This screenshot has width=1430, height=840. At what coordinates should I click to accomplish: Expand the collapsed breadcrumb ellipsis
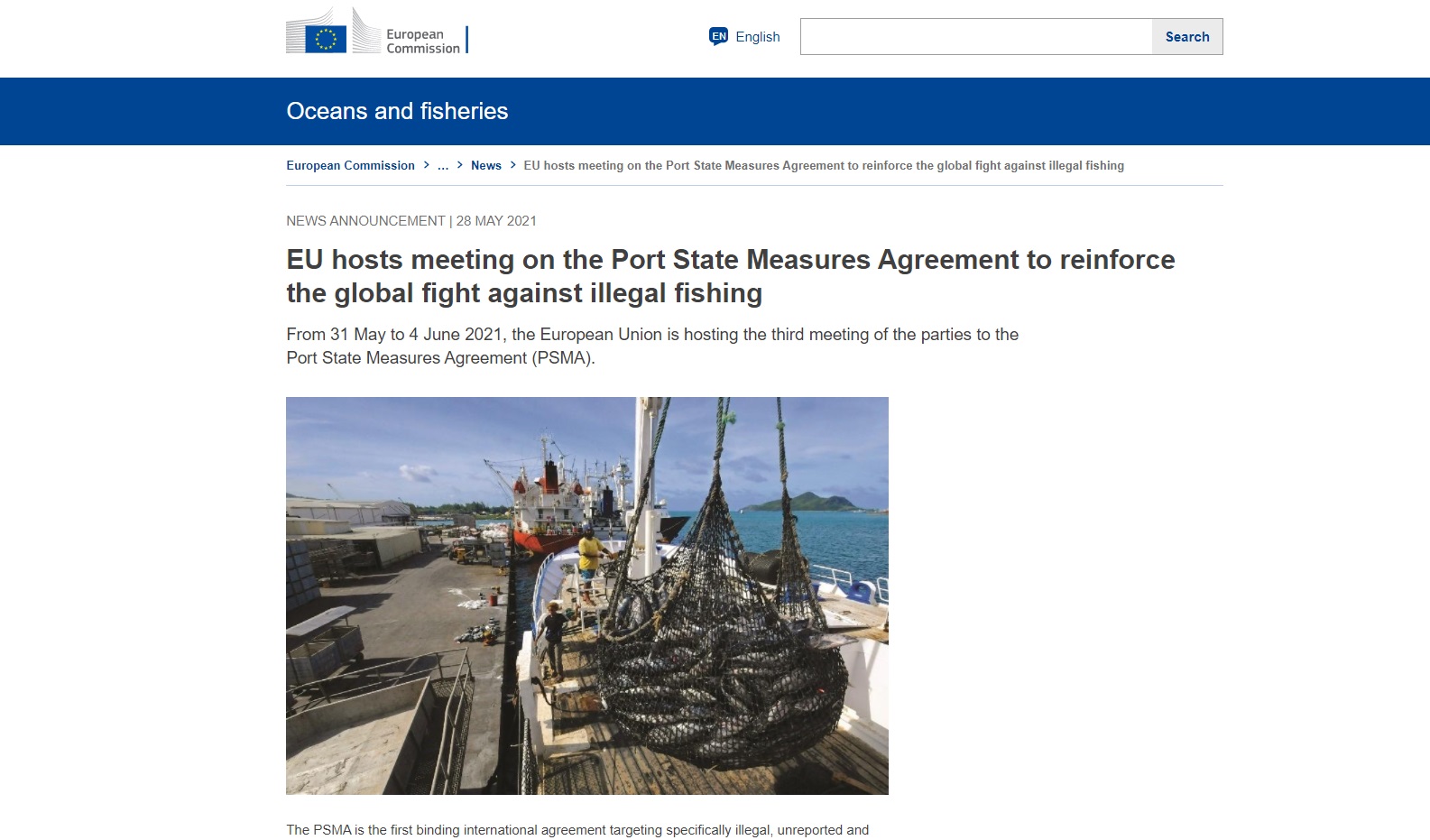point(443,165)
